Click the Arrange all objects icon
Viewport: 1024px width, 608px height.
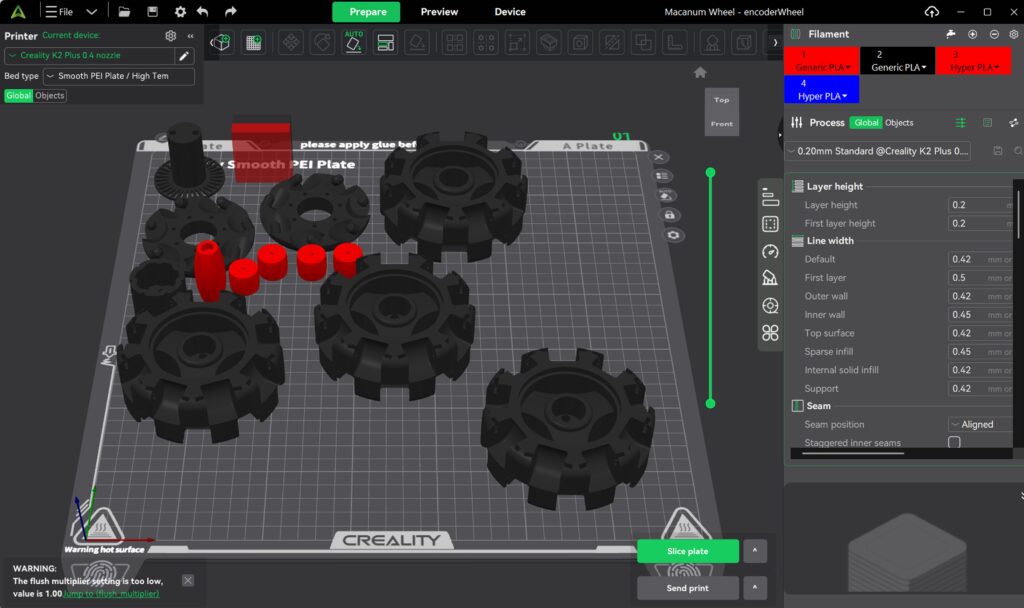[x=385, y=43]
